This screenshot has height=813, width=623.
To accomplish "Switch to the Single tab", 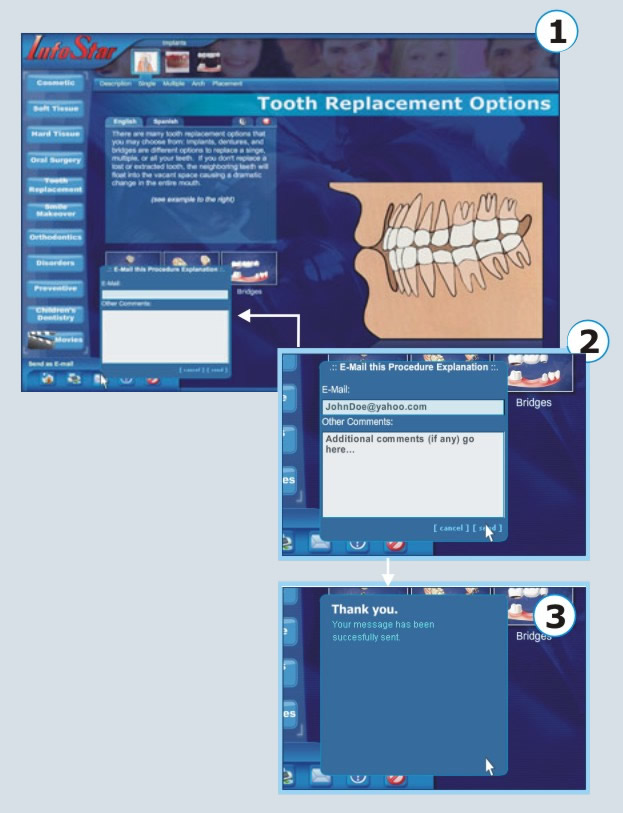I will 147,83.
